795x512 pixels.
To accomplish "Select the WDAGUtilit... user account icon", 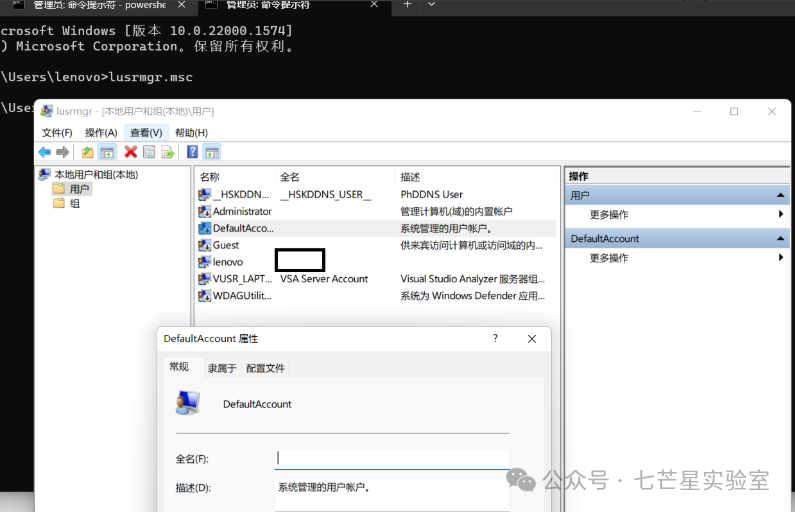I will (204, 296).
